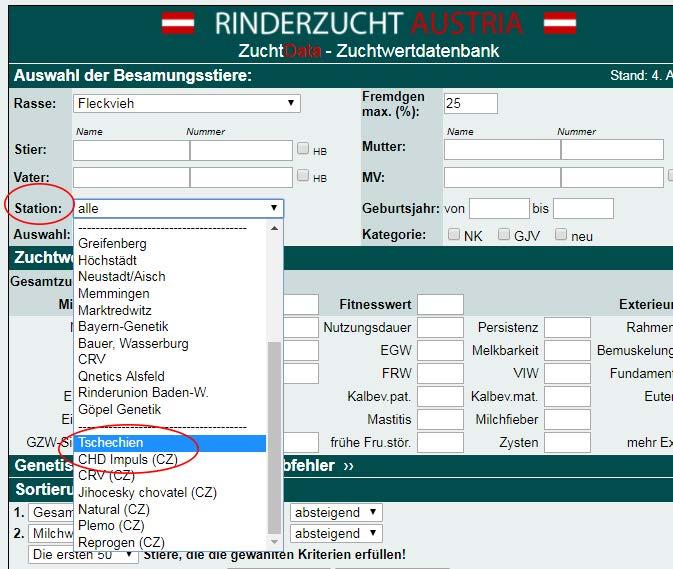This screenshot has width=673, height=569.
Task: Select Reprogen (CZ) option
Action: point(170,542)
